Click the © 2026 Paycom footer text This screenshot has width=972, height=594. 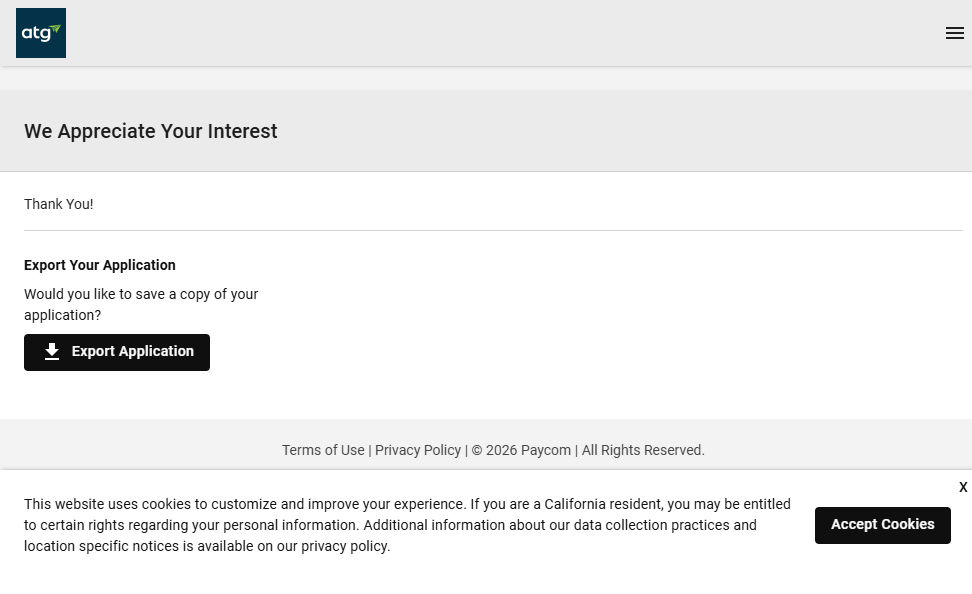[521, 450]
